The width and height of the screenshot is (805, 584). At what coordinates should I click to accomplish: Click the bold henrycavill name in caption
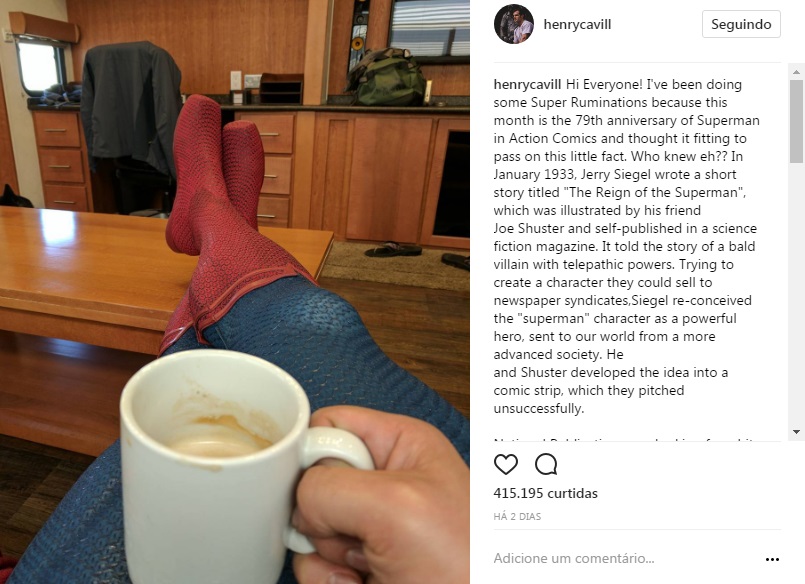point(528,84)
